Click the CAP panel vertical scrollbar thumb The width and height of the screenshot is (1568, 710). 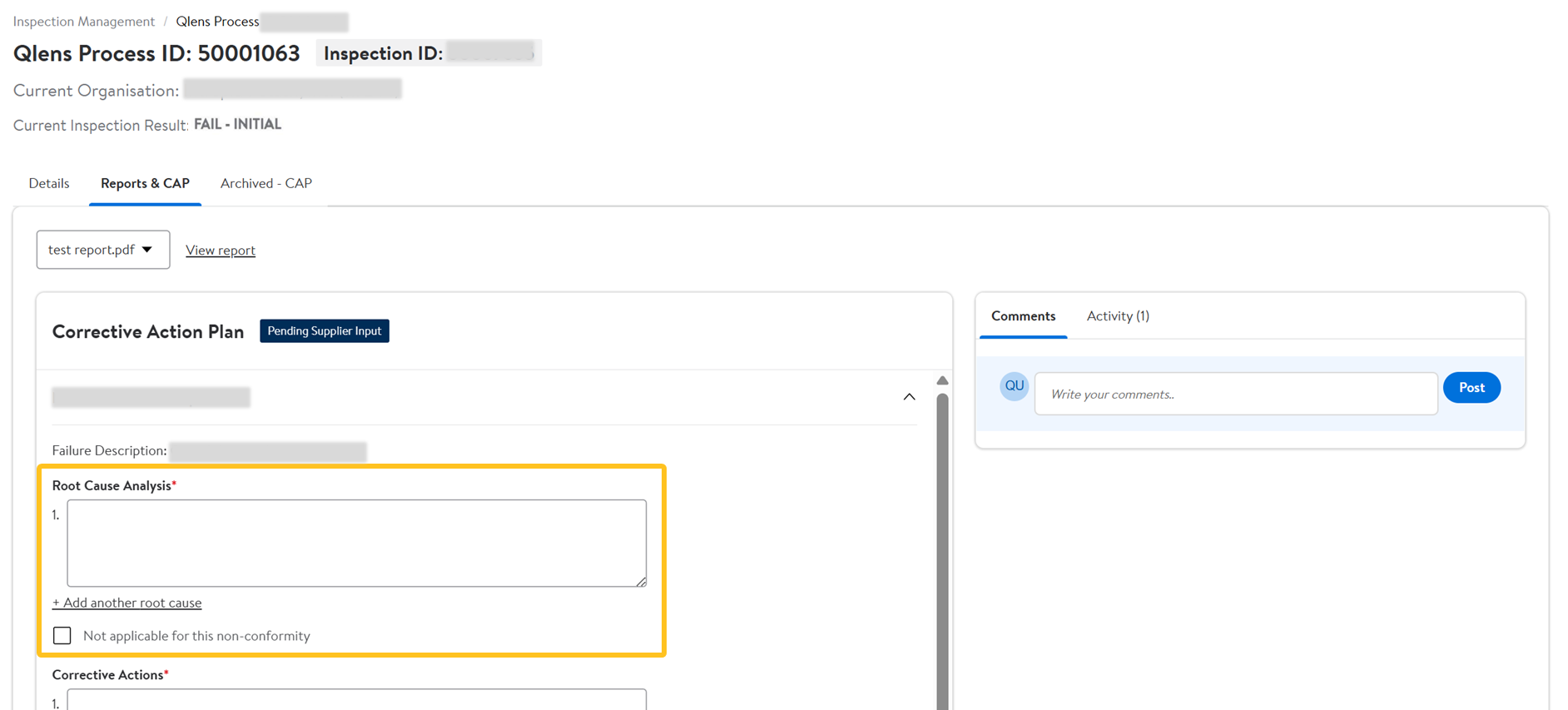point(942,551)
